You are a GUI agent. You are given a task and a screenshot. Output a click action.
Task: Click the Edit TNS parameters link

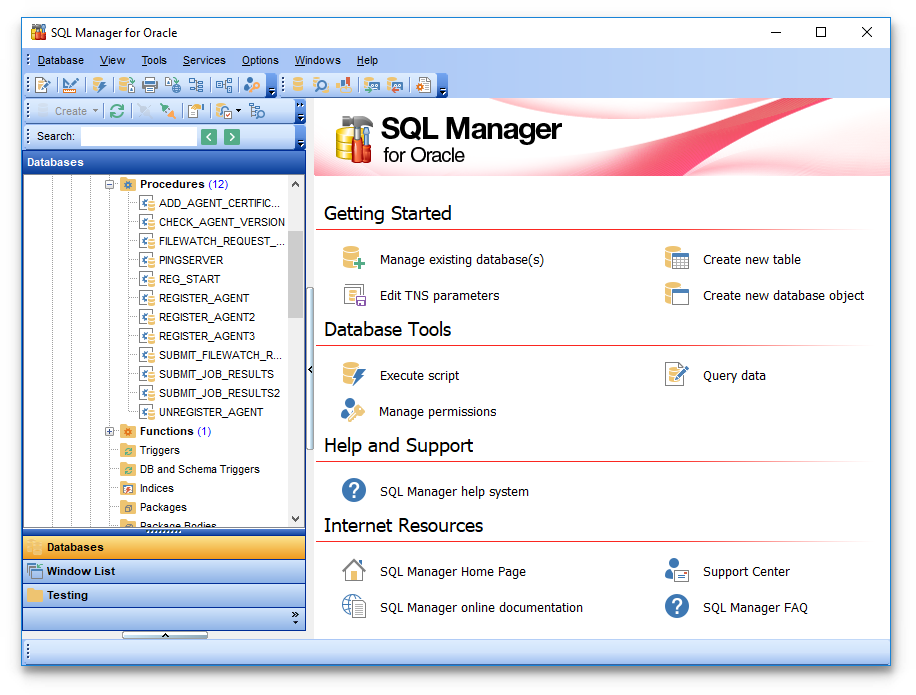(x=439, y=296)
